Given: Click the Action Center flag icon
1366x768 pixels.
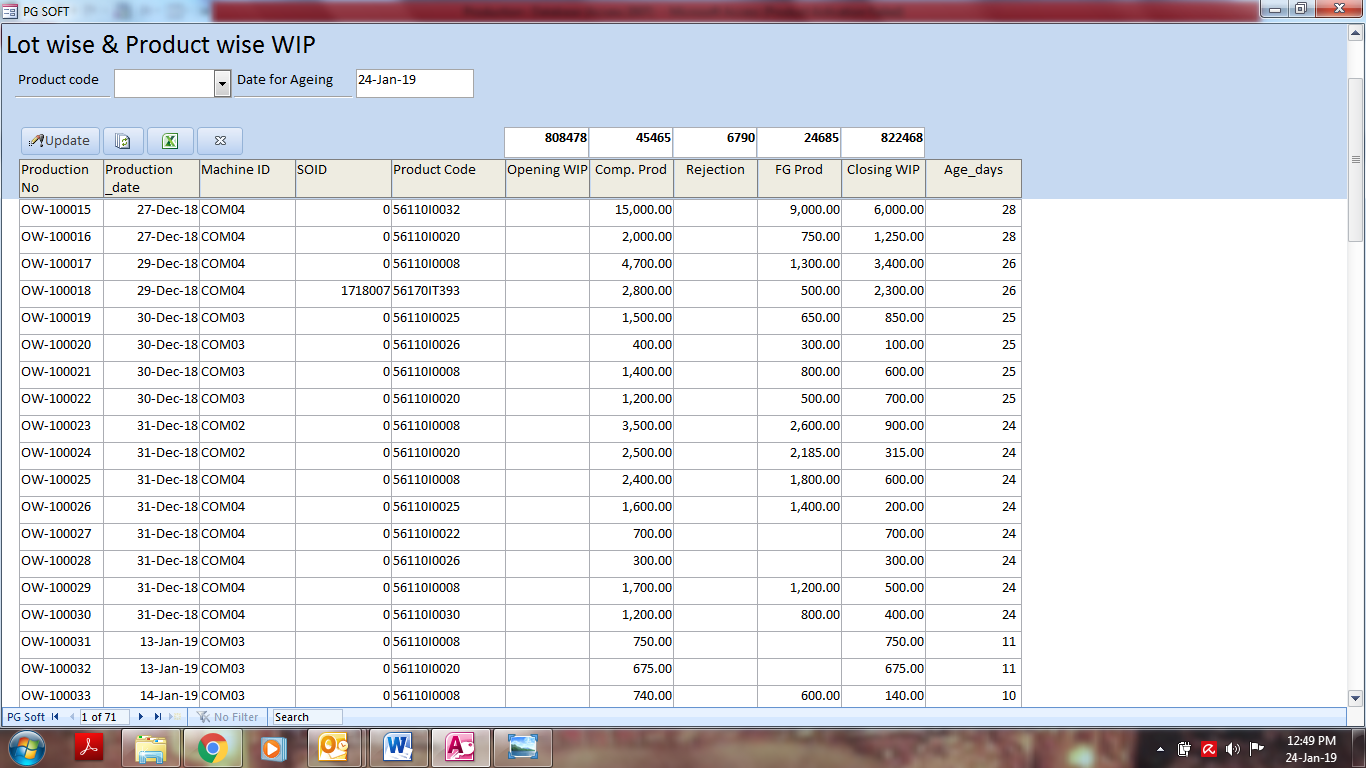Looking at the screenshot, I should tap(1257, 748).
